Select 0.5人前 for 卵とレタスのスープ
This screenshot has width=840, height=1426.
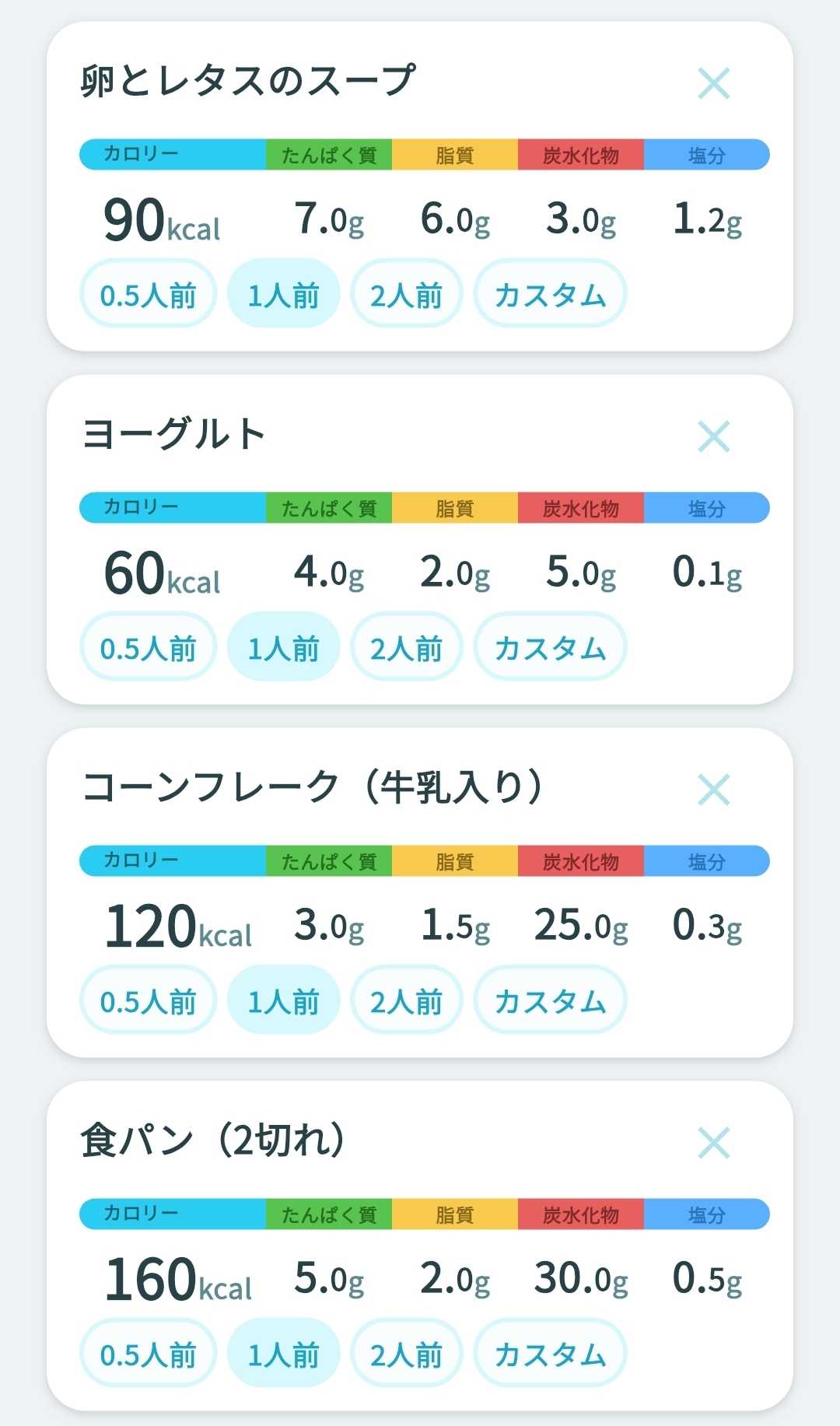(148, 293)
